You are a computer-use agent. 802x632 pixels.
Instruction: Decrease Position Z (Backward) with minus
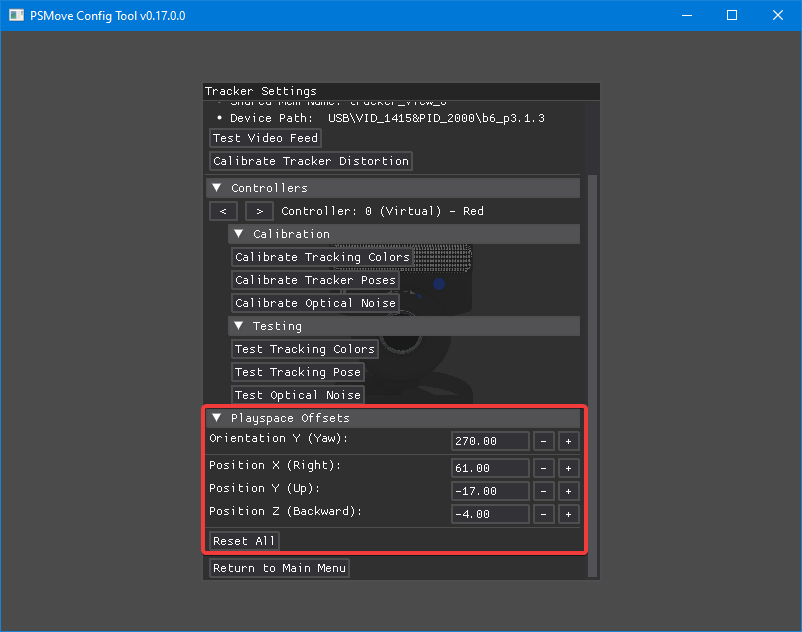[544, 514]
